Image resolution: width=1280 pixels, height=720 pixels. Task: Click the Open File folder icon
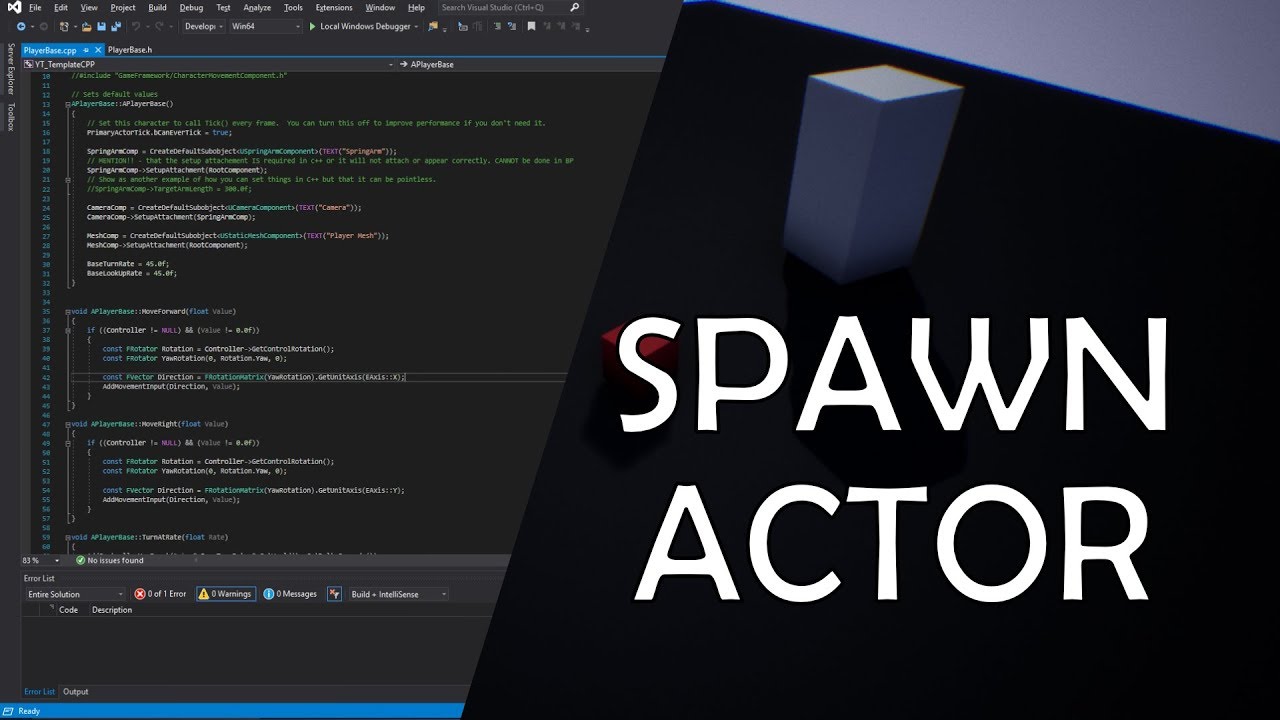point(87,26)
